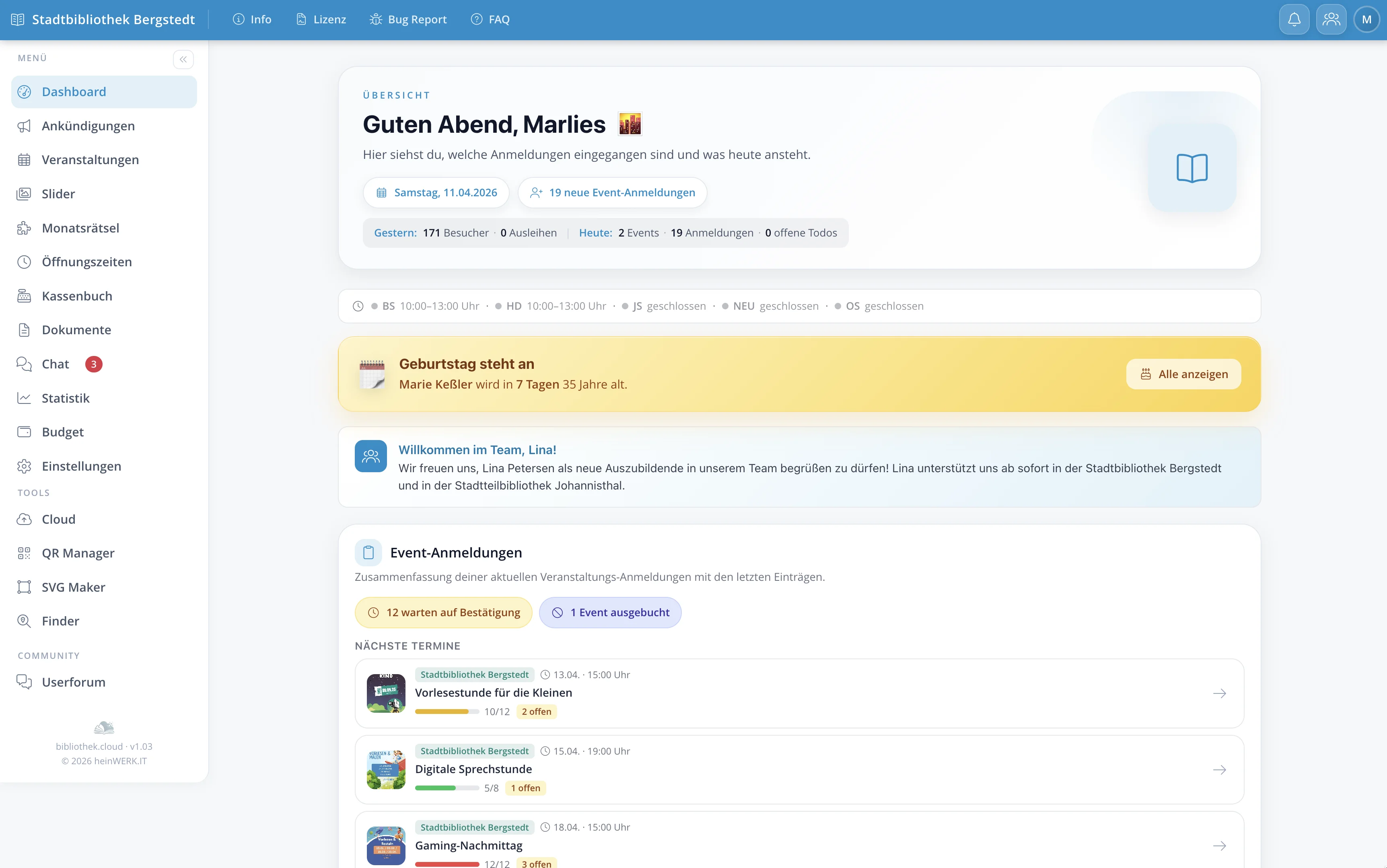Open the Kassenbuch

77,296
